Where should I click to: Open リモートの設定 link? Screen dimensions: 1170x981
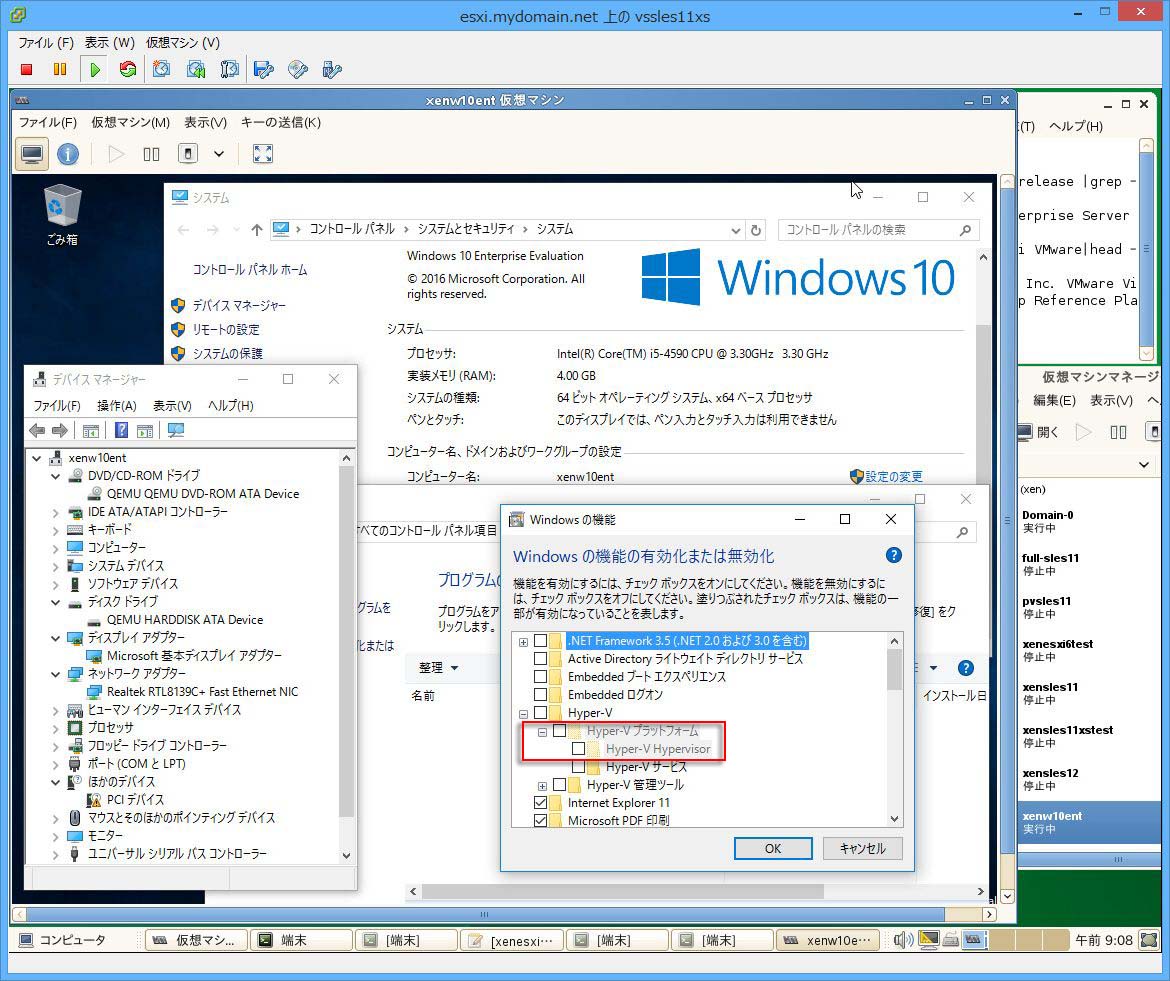tap(226, 329)
